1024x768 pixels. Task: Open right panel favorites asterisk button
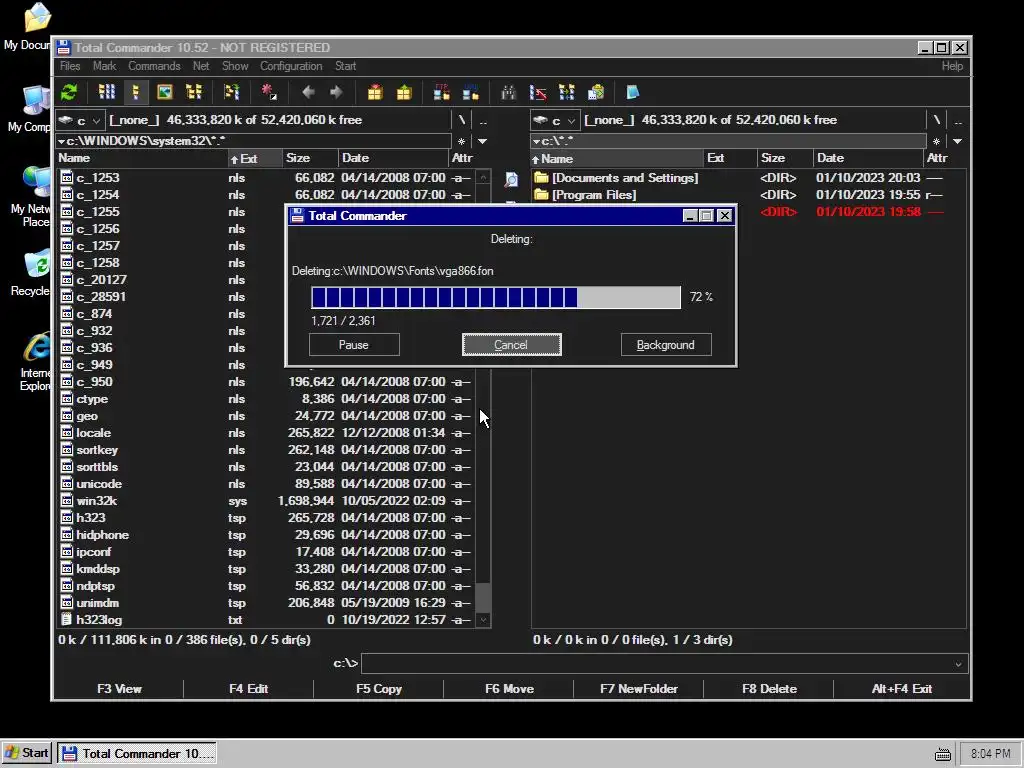tap(936, 141)
